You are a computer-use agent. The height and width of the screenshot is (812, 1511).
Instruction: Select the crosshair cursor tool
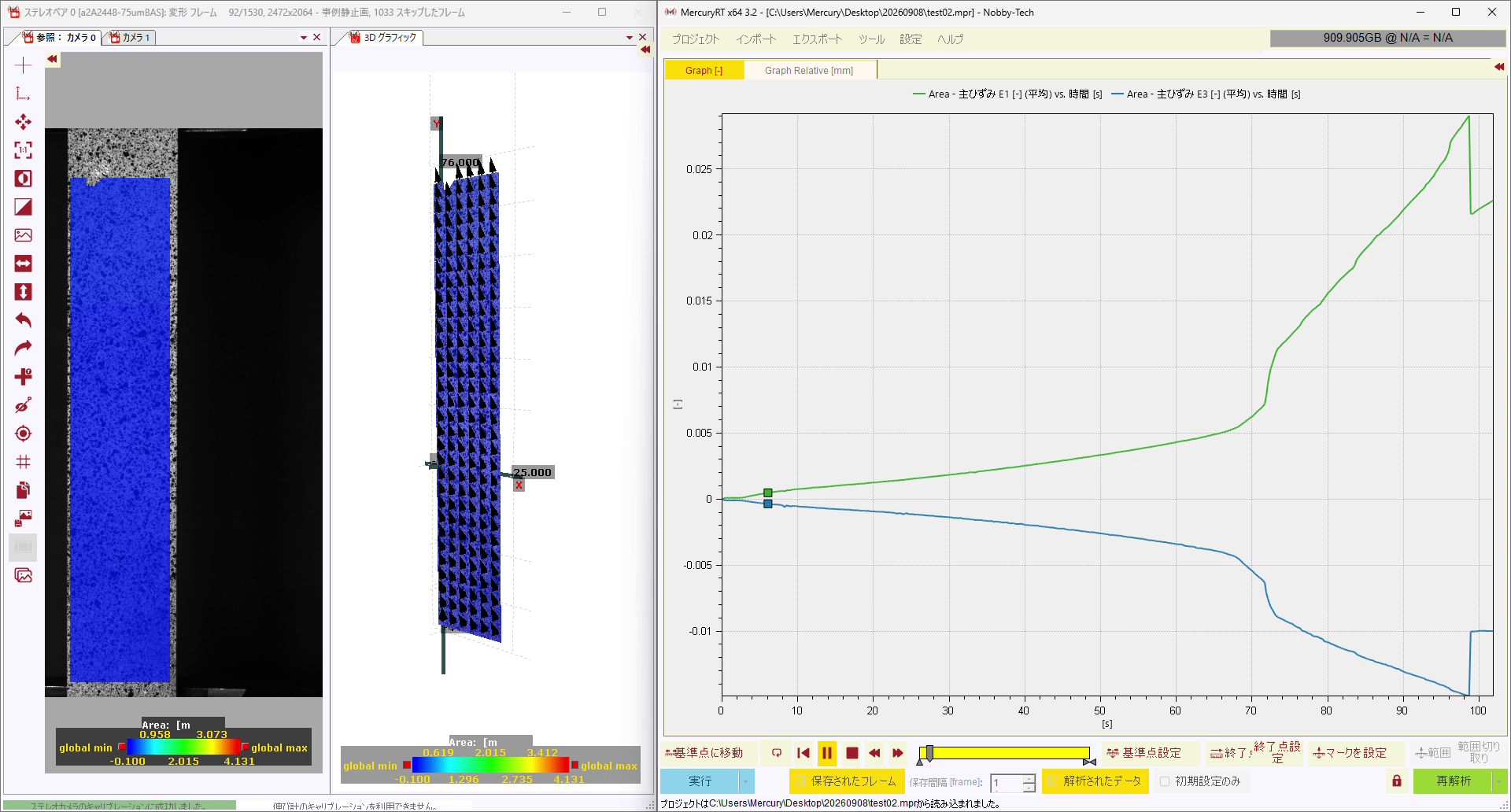point(23,65)
